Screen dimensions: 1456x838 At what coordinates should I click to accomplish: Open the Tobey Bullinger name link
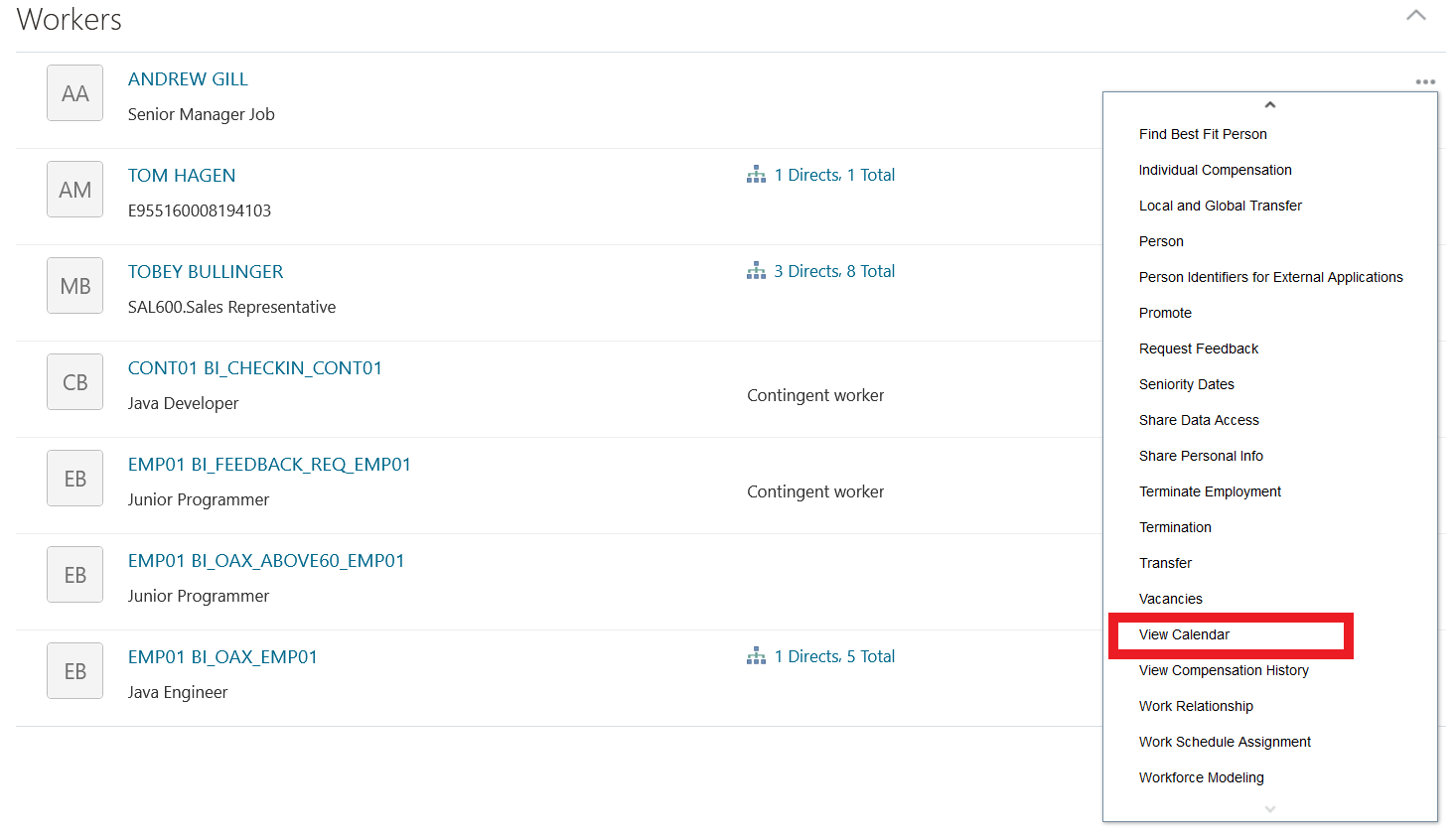(206, 272)
